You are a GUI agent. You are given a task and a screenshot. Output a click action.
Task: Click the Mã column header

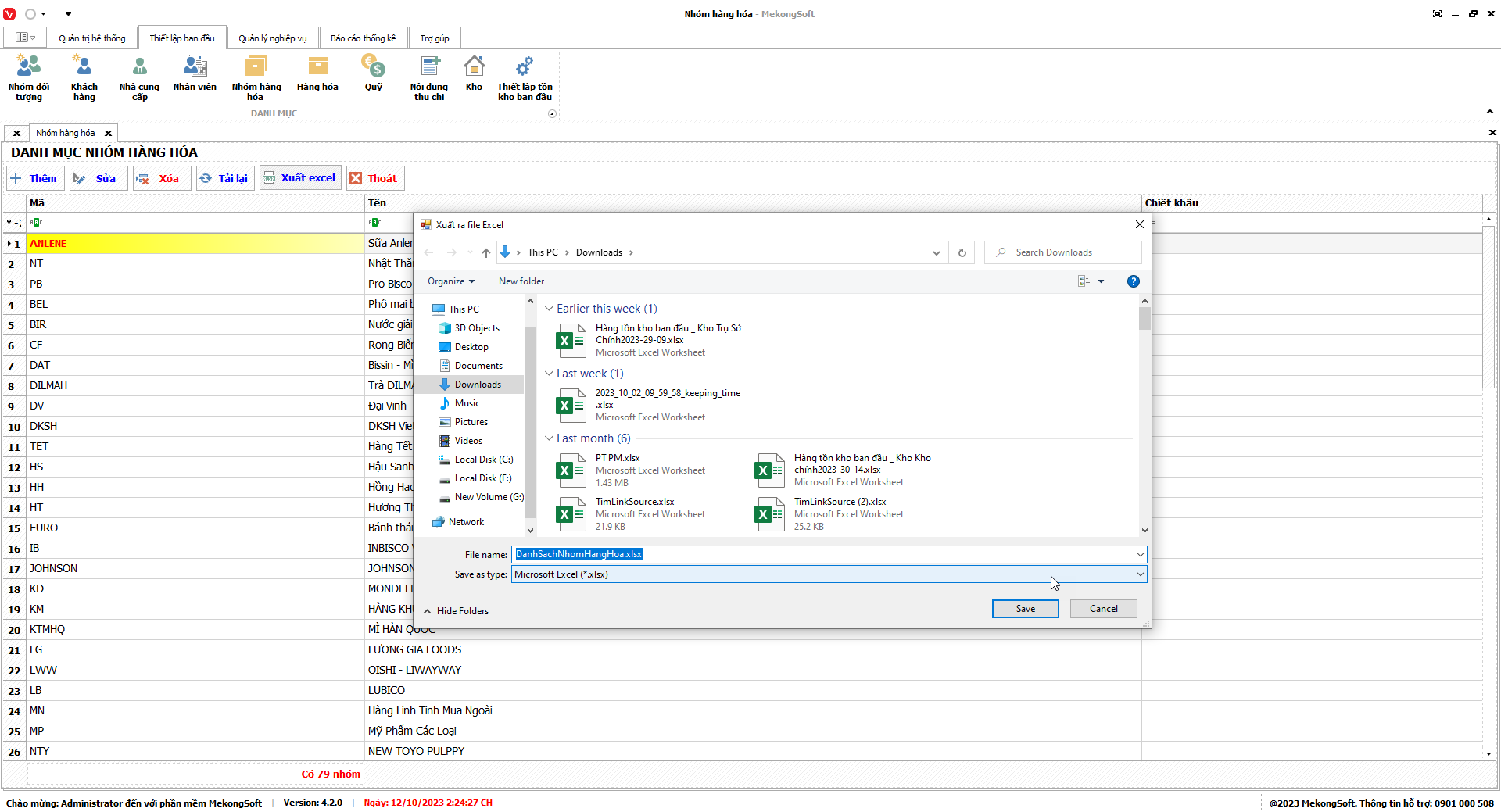195,202
